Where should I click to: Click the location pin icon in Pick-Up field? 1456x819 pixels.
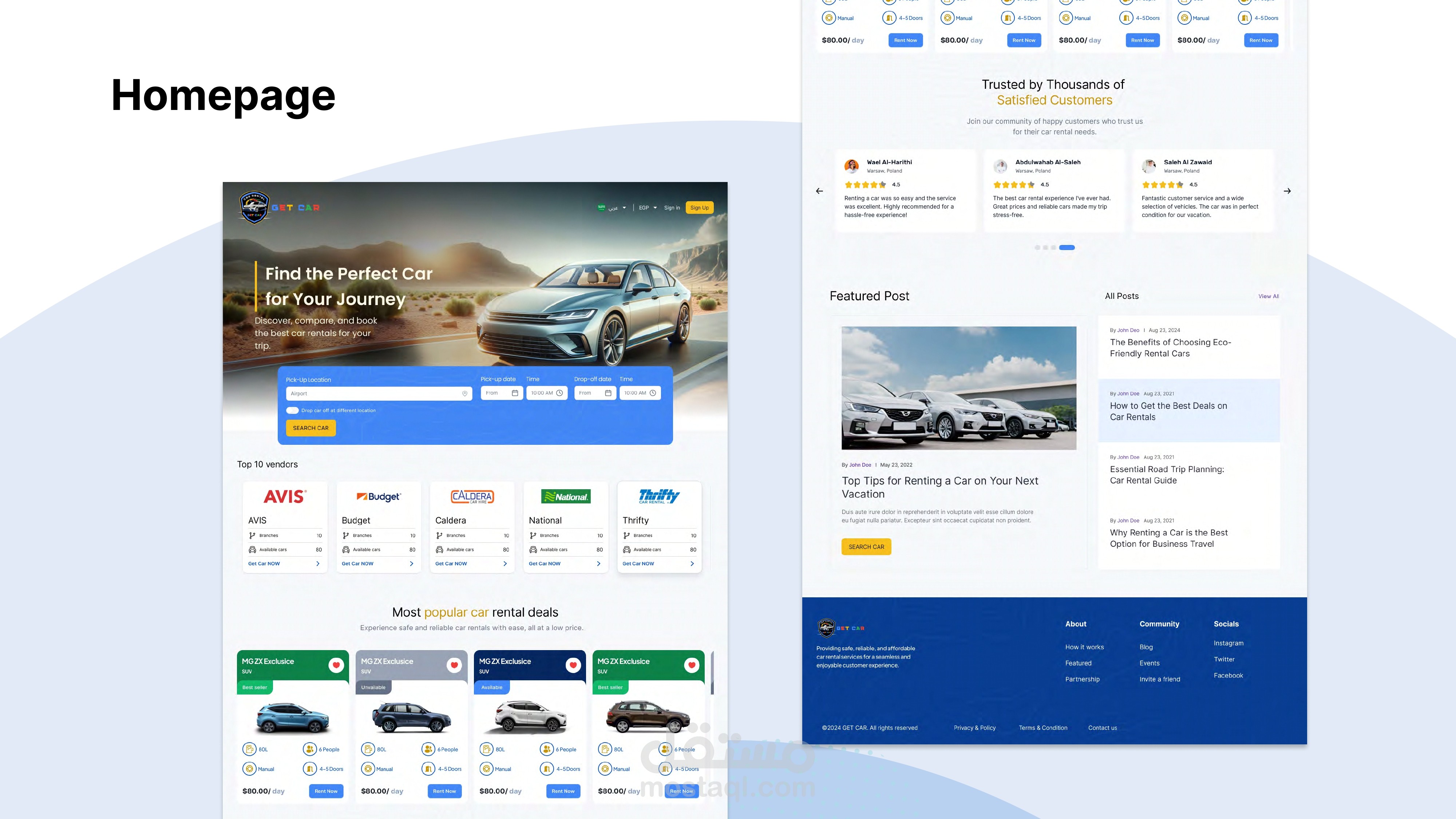[x=464, y=393]
